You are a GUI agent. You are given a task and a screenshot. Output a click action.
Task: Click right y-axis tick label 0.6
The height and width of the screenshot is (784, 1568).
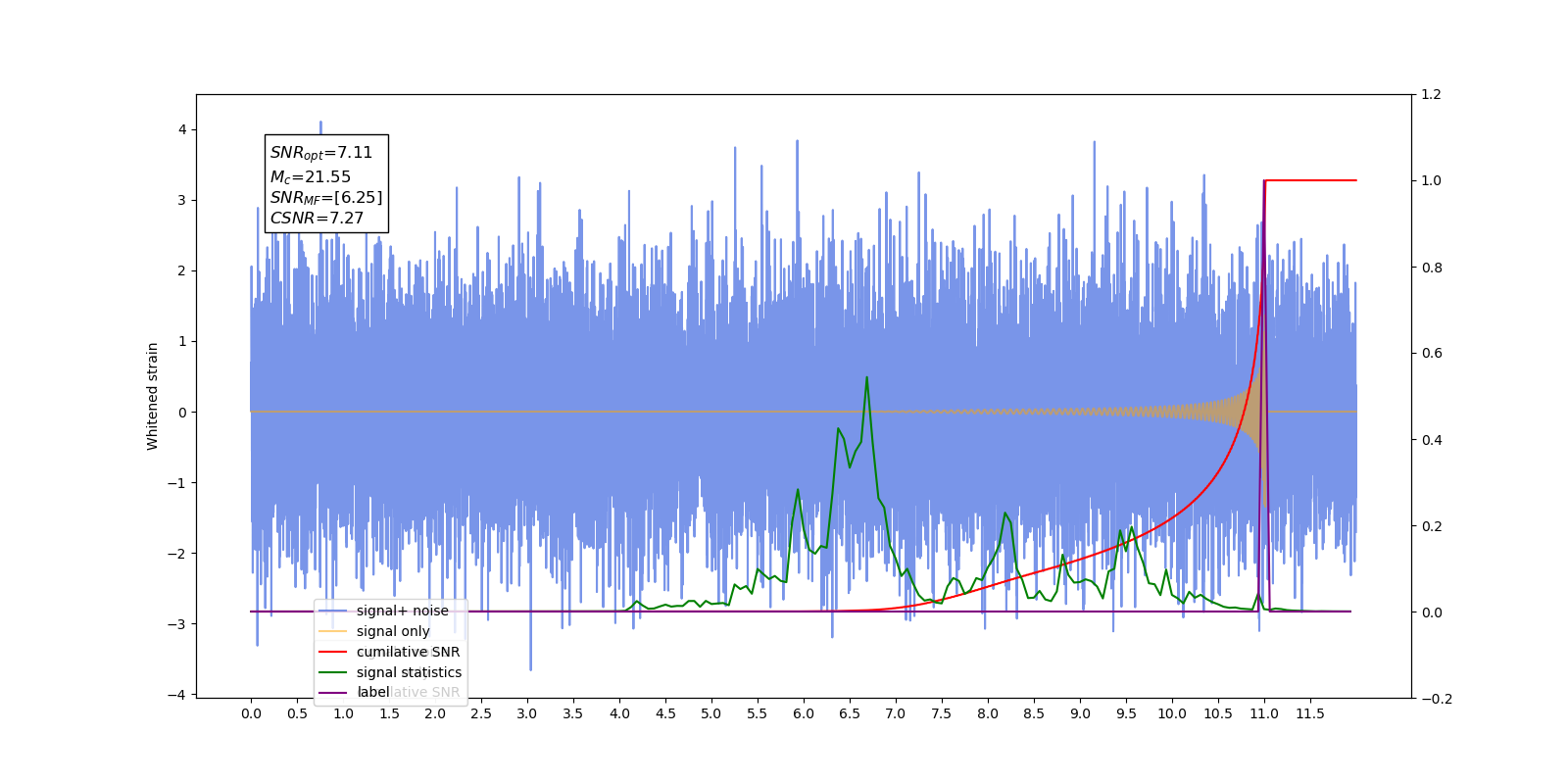tap(1431, 354)
